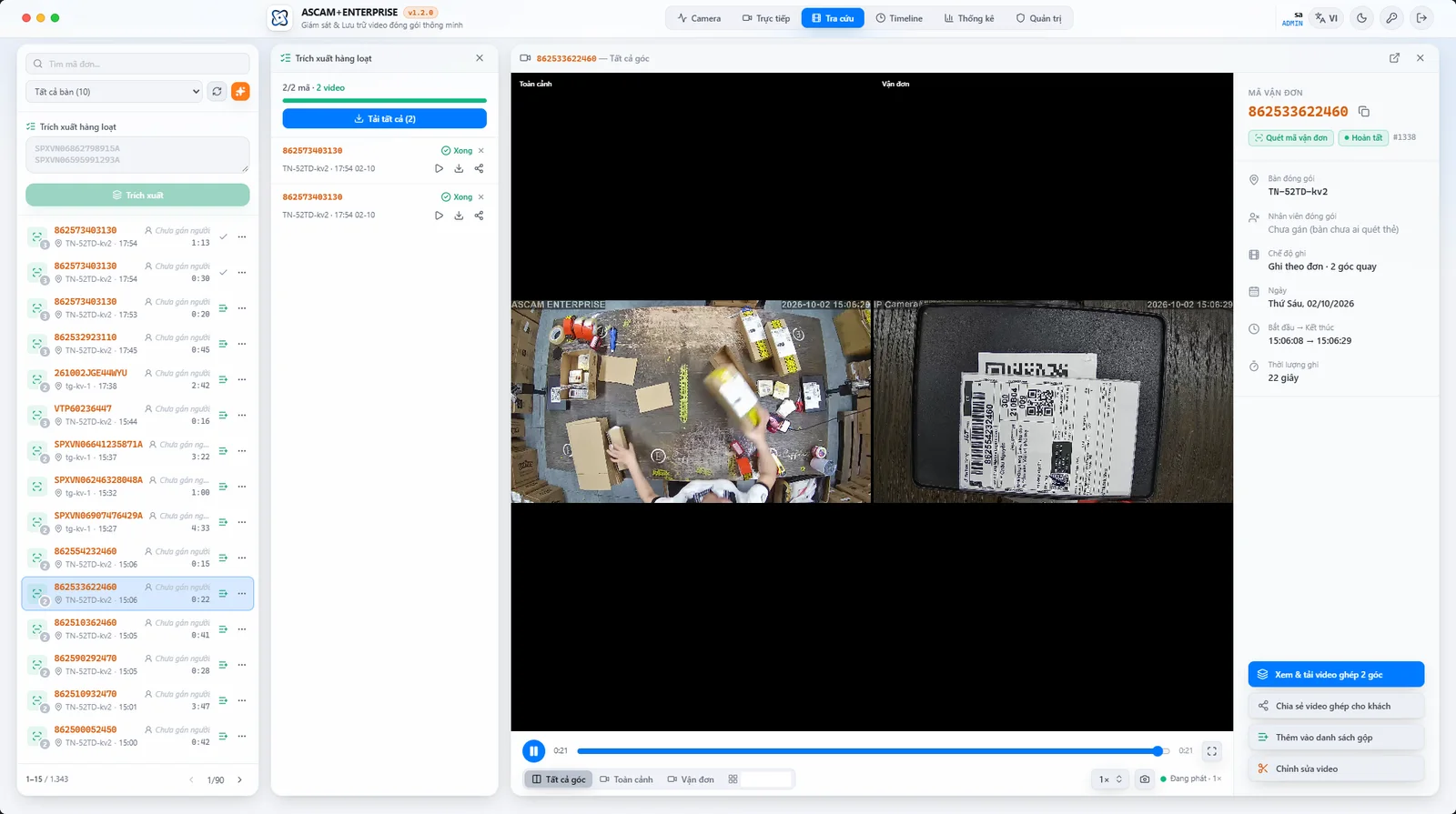Switch the view to Tất cả góc
The width and height of the screenshot is (1456, 814).
559,779
